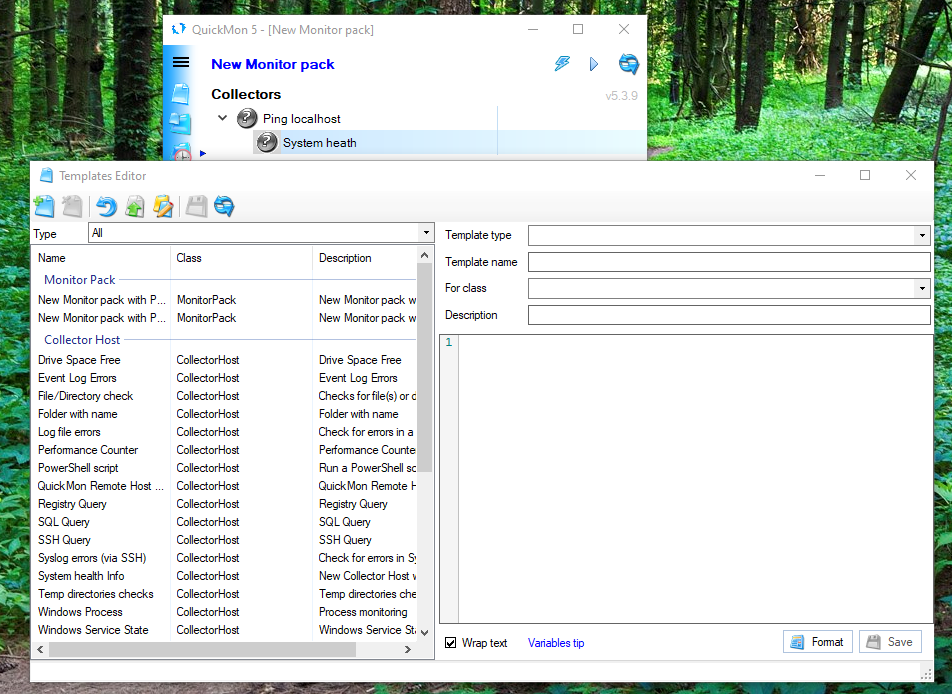The width and height of the screenshot is (952, 694).
Task: Click the QuickMon title bar app icon
Action: 178,29
